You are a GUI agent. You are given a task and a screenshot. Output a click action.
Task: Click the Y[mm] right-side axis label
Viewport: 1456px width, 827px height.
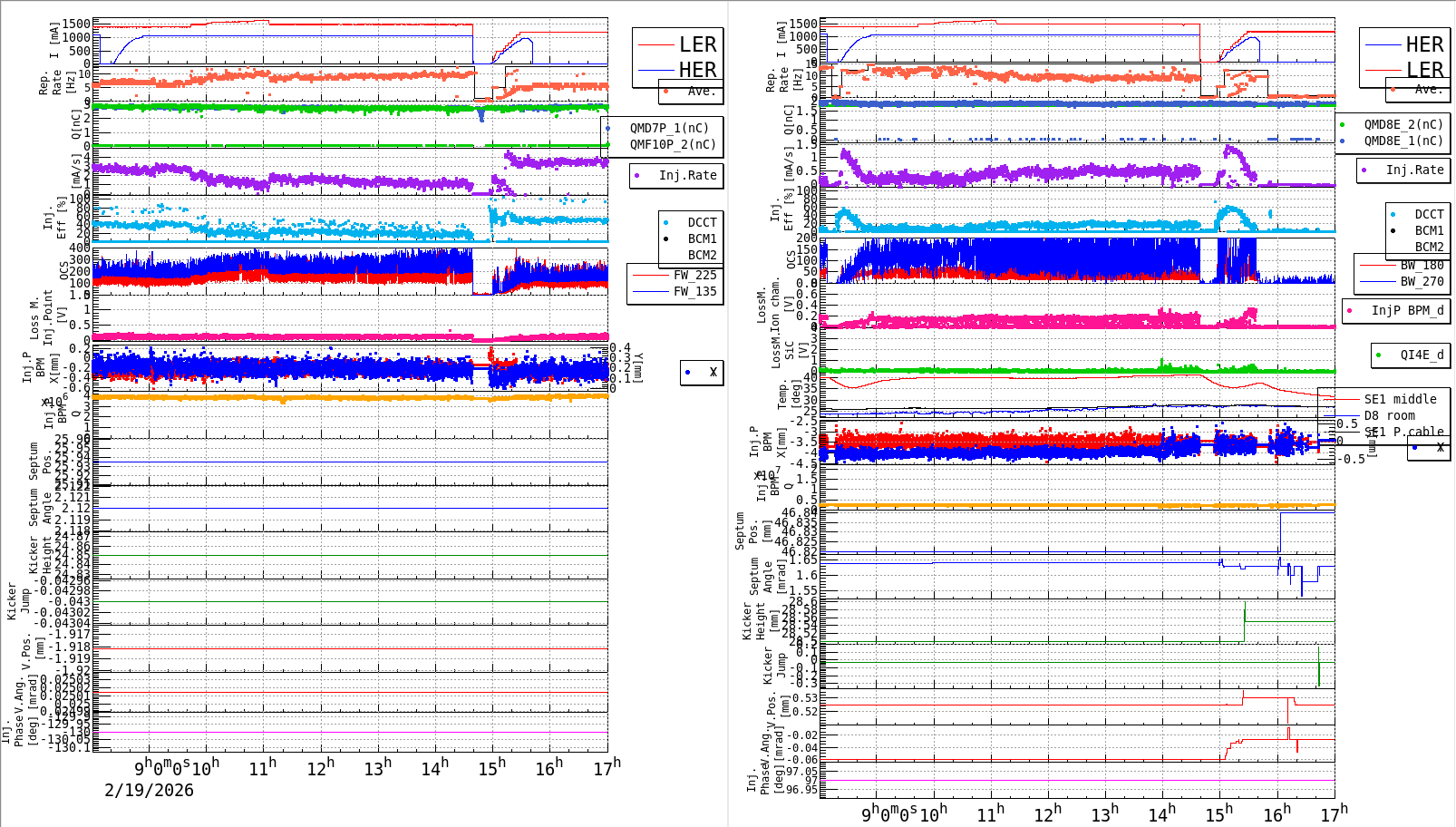click(x=637, y=368)
